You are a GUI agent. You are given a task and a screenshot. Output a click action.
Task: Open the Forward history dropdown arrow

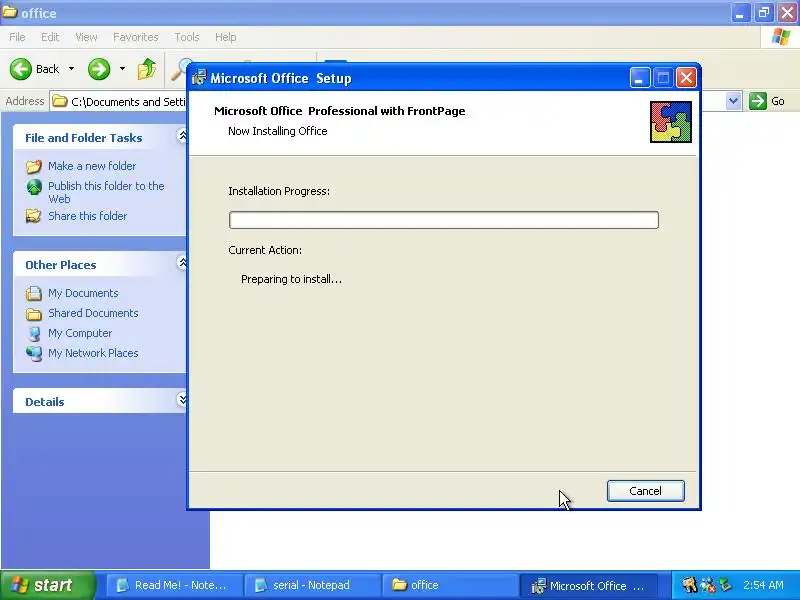[x=122, y=69]
